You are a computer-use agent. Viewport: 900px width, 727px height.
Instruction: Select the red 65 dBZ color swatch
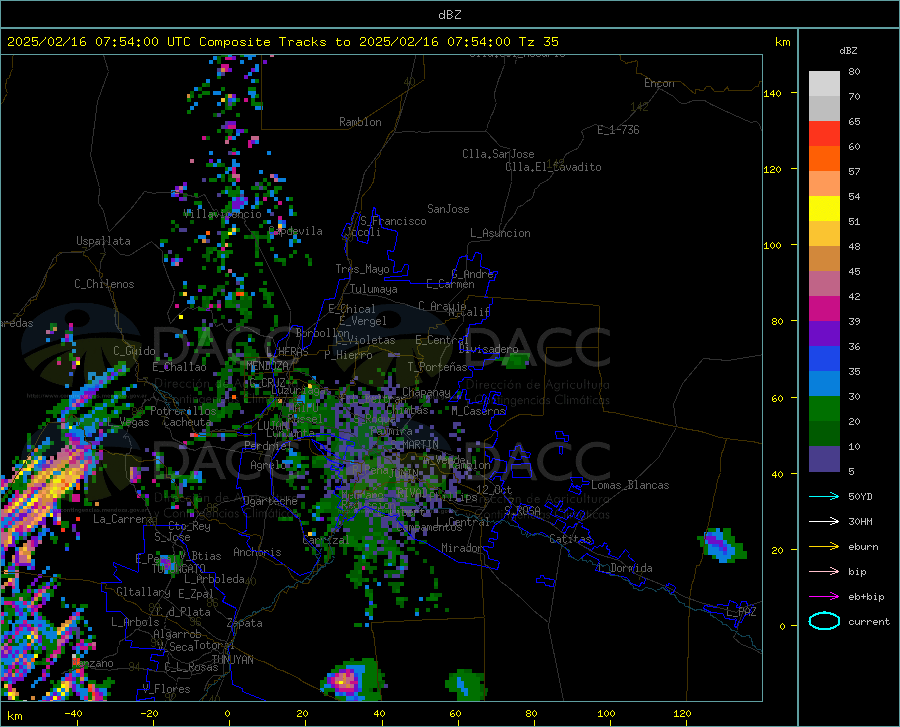824,134
